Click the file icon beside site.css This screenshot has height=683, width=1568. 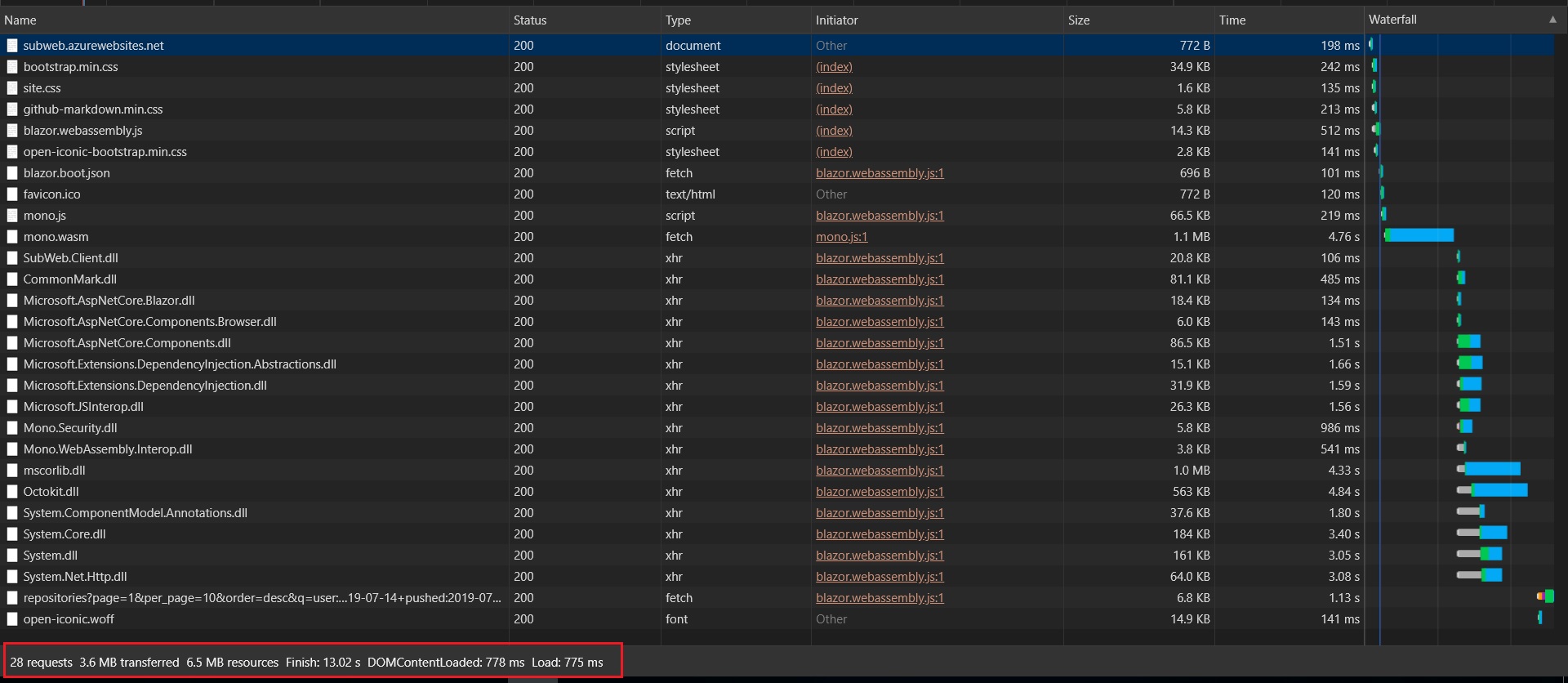[x=12, y=88]
